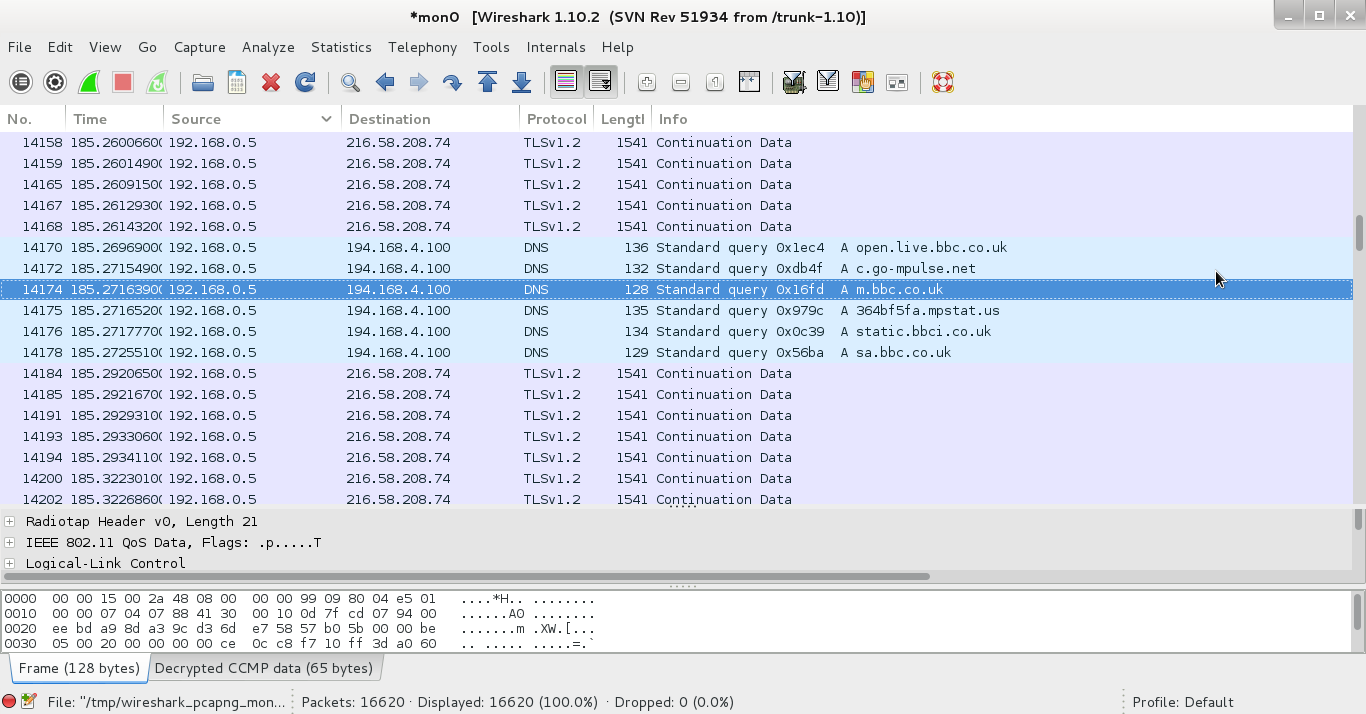Reset text zoom to normal size
1366x714 pixels.
(714, 82)
